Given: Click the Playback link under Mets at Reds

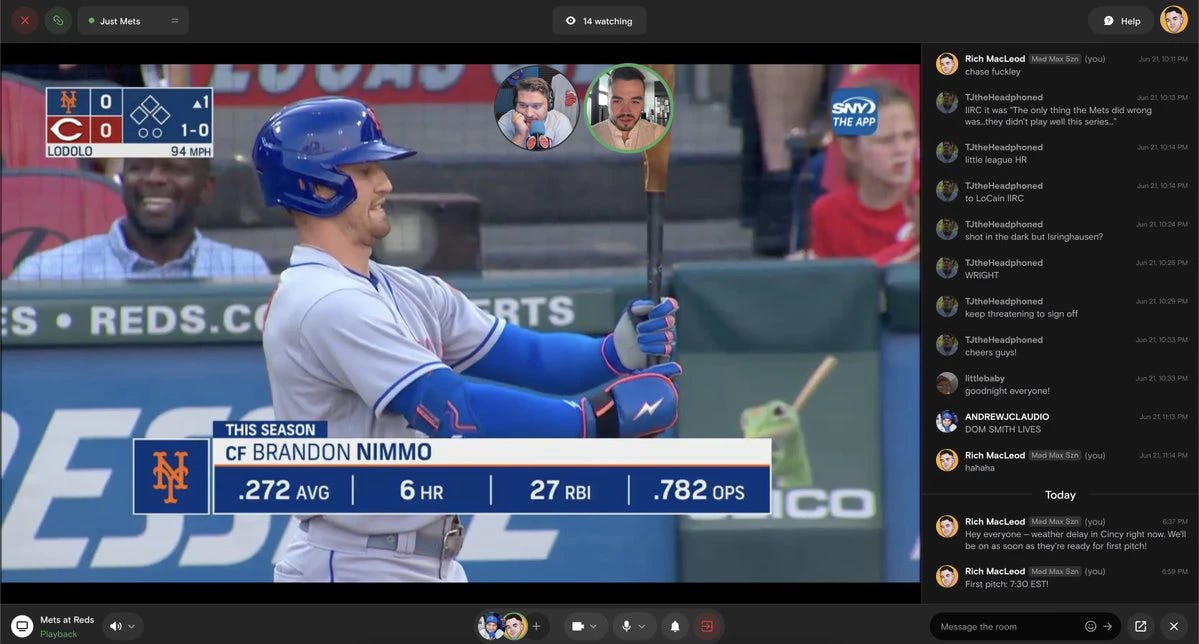Looking at the screenshot, I should click(58, 634).
